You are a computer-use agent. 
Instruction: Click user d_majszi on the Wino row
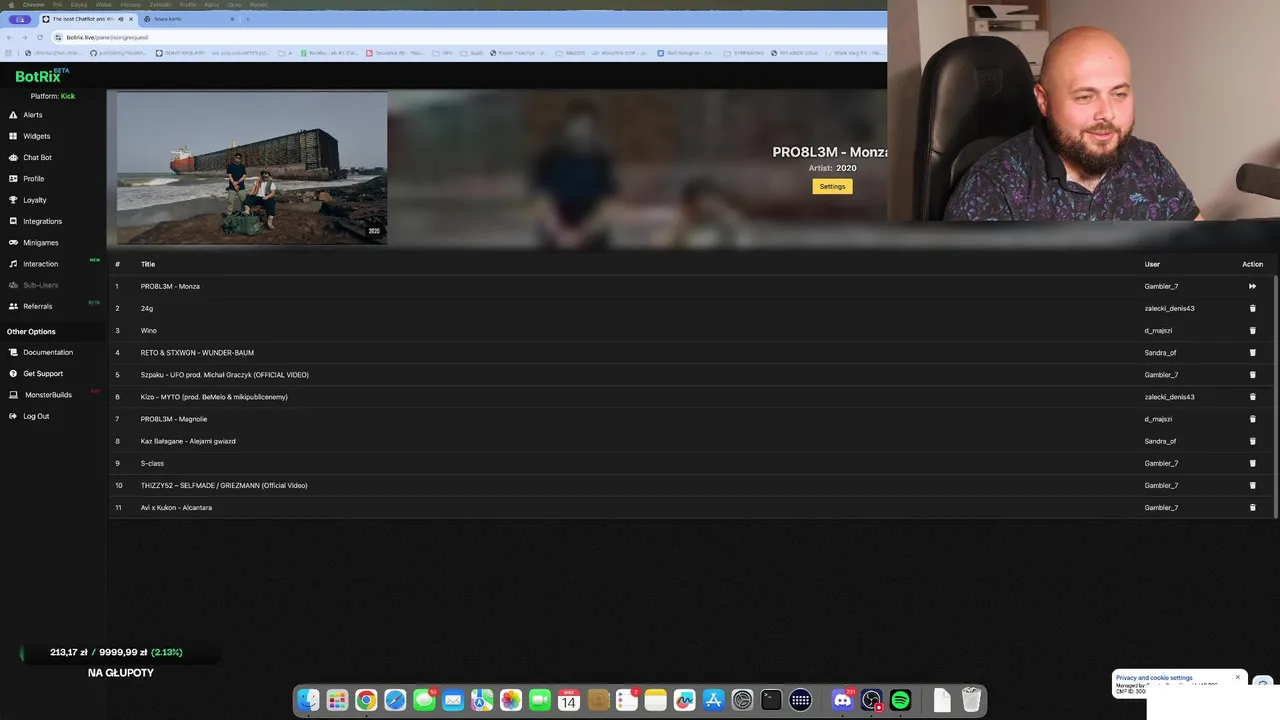(1158, 330)
